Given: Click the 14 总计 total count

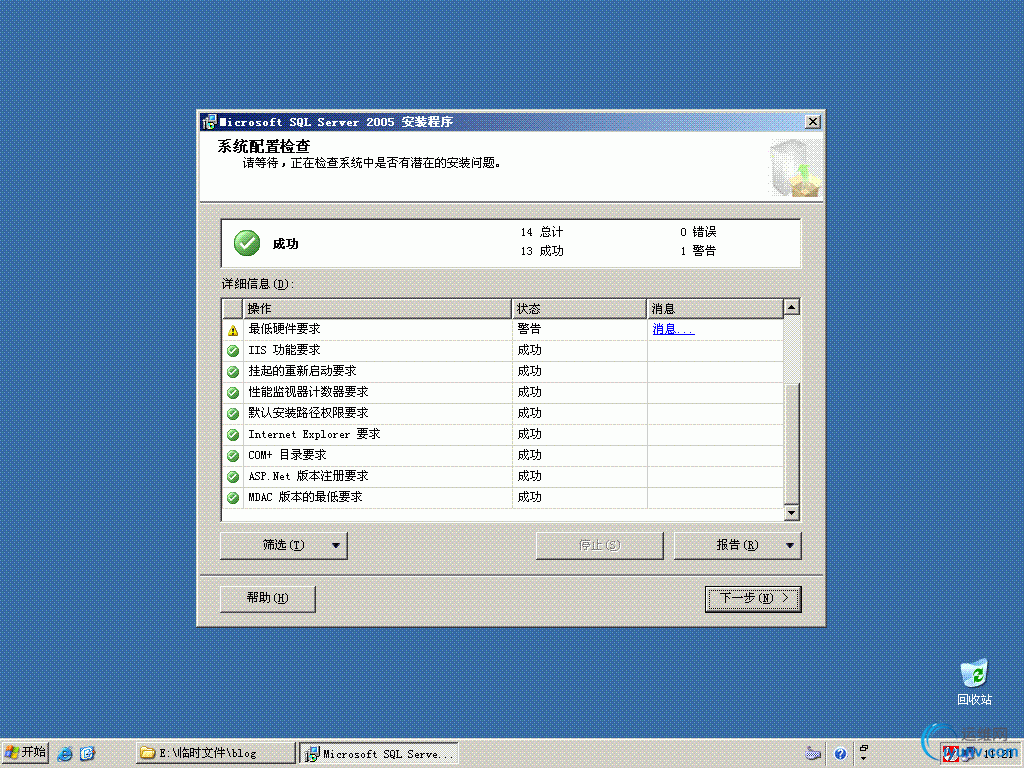Looking at the screenshot, I should click(541, 232).
